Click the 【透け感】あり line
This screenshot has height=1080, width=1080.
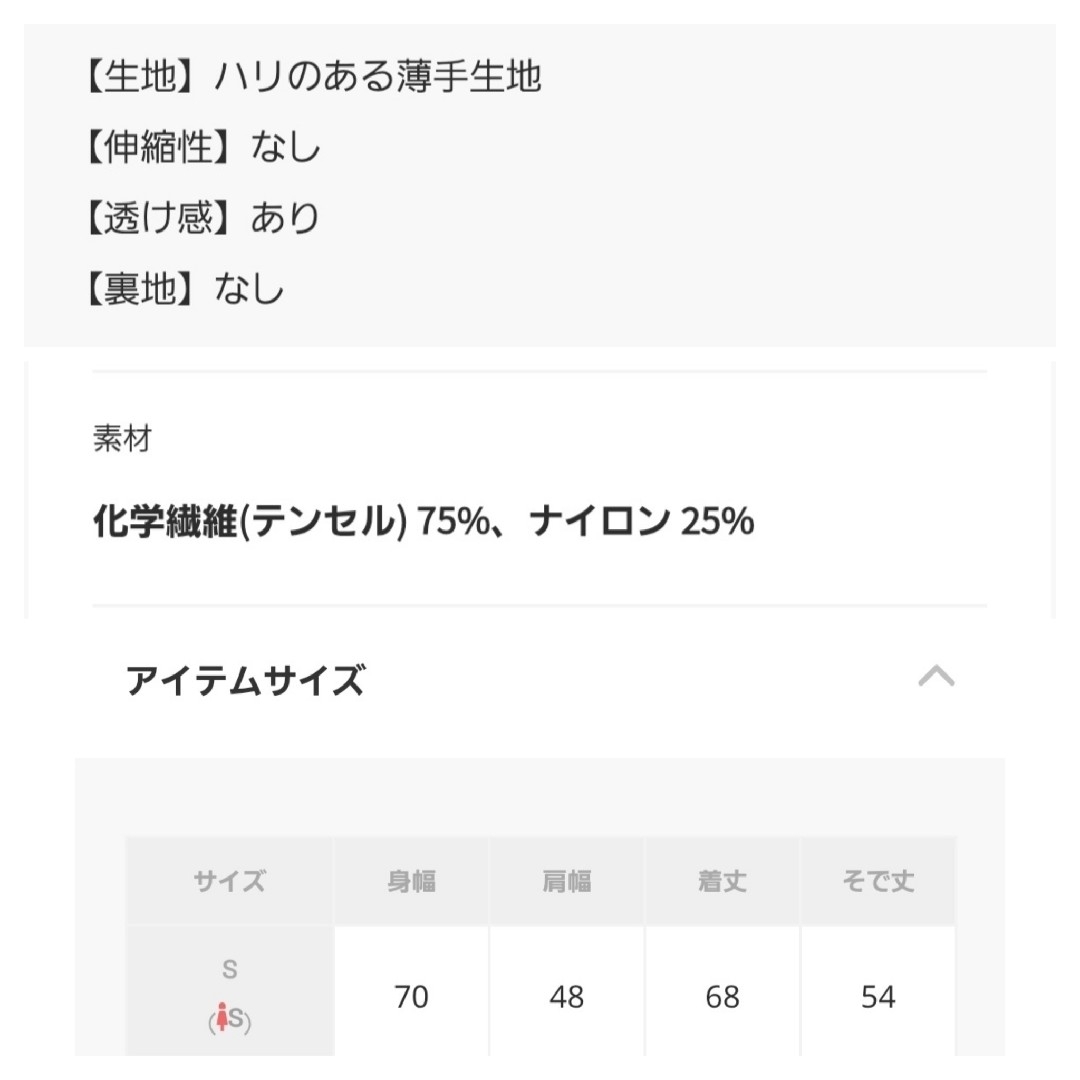click(202, 217)
